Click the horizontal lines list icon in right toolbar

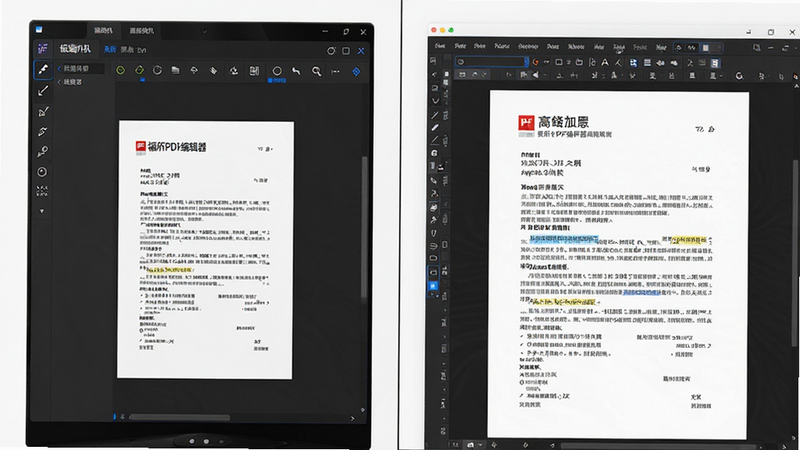pyautogui.click(x=647, y=63)
